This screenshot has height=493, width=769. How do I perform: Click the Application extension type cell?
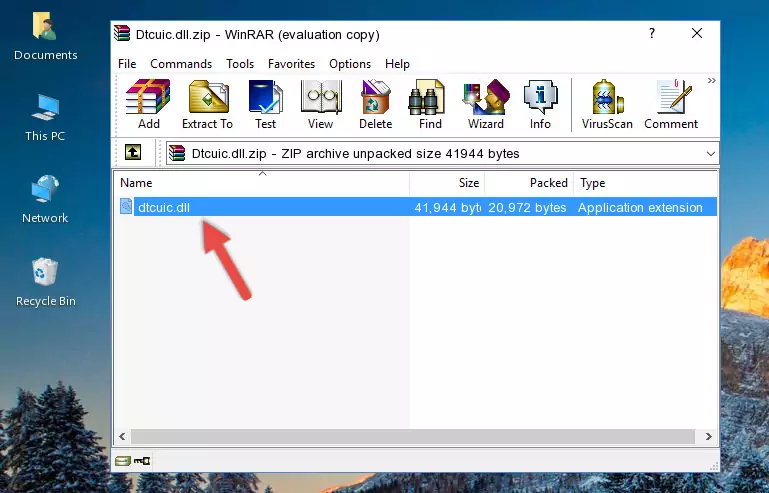coord(640,208)
